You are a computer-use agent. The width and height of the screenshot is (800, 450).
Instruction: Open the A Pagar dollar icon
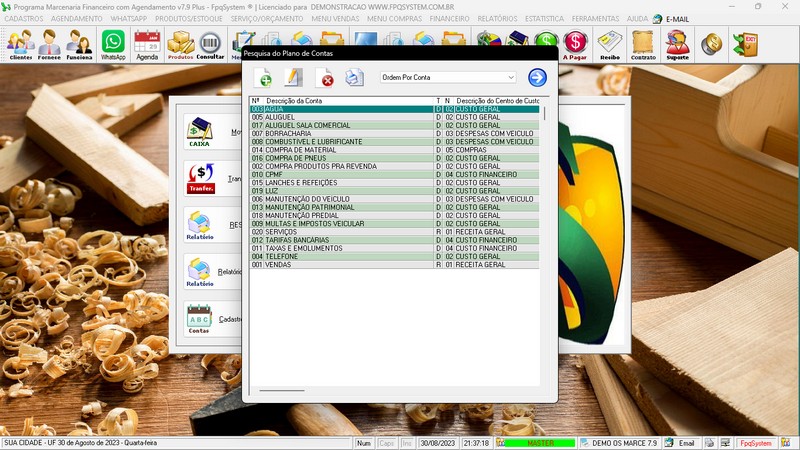575,44
